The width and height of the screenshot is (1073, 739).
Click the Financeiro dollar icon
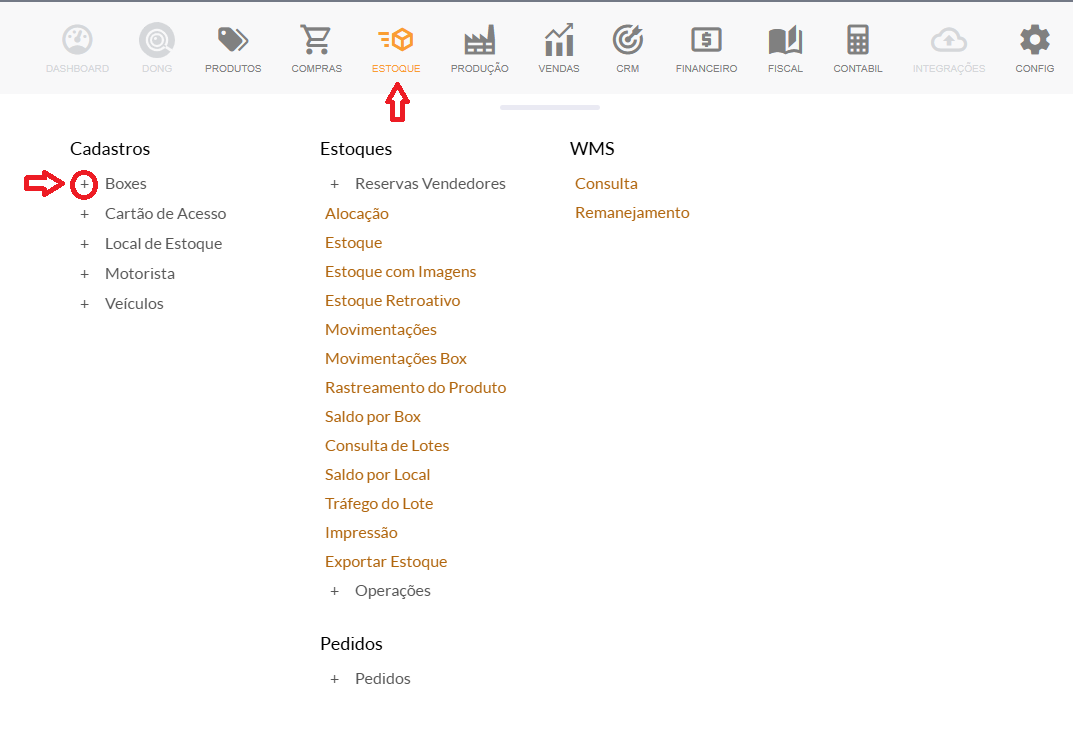pos(706,41)
